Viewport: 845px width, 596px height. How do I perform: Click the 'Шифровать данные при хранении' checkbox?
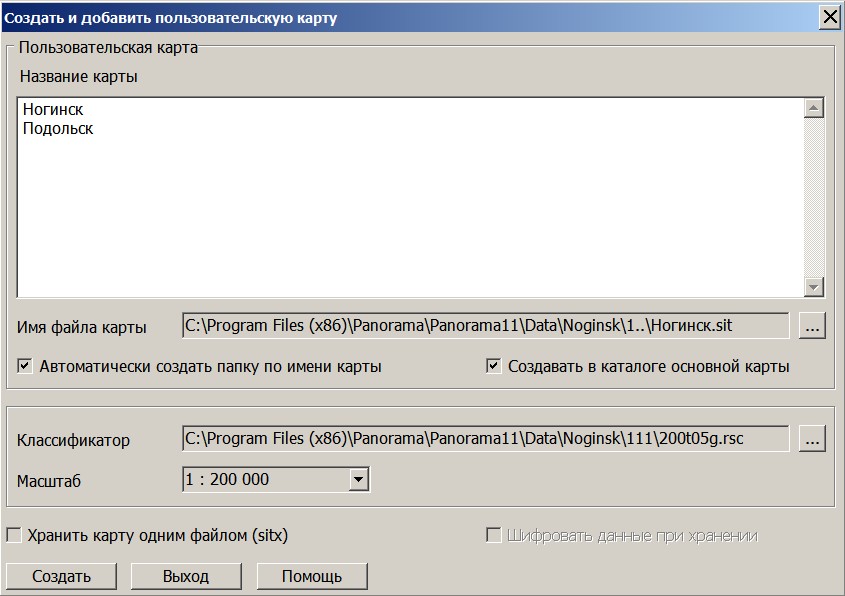493,536
